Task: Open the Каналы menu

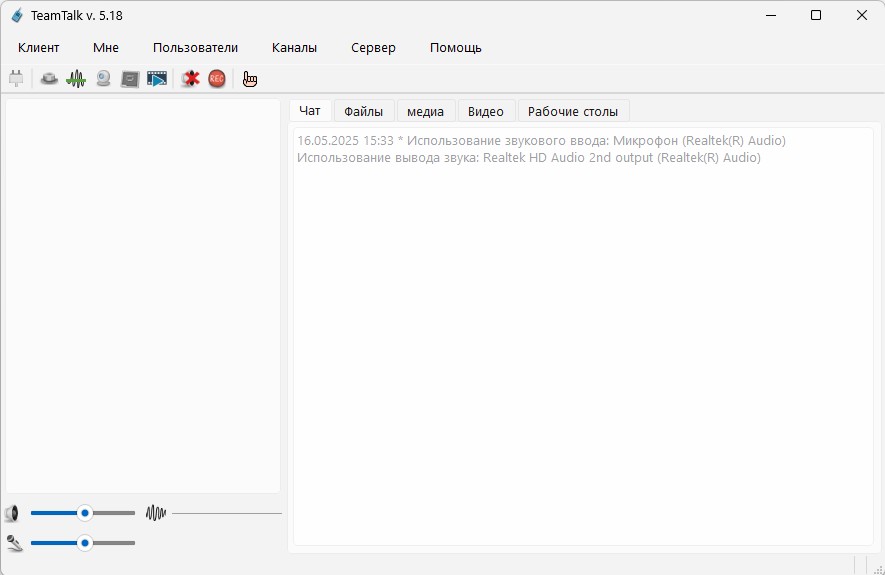Action: click(294, 48)
